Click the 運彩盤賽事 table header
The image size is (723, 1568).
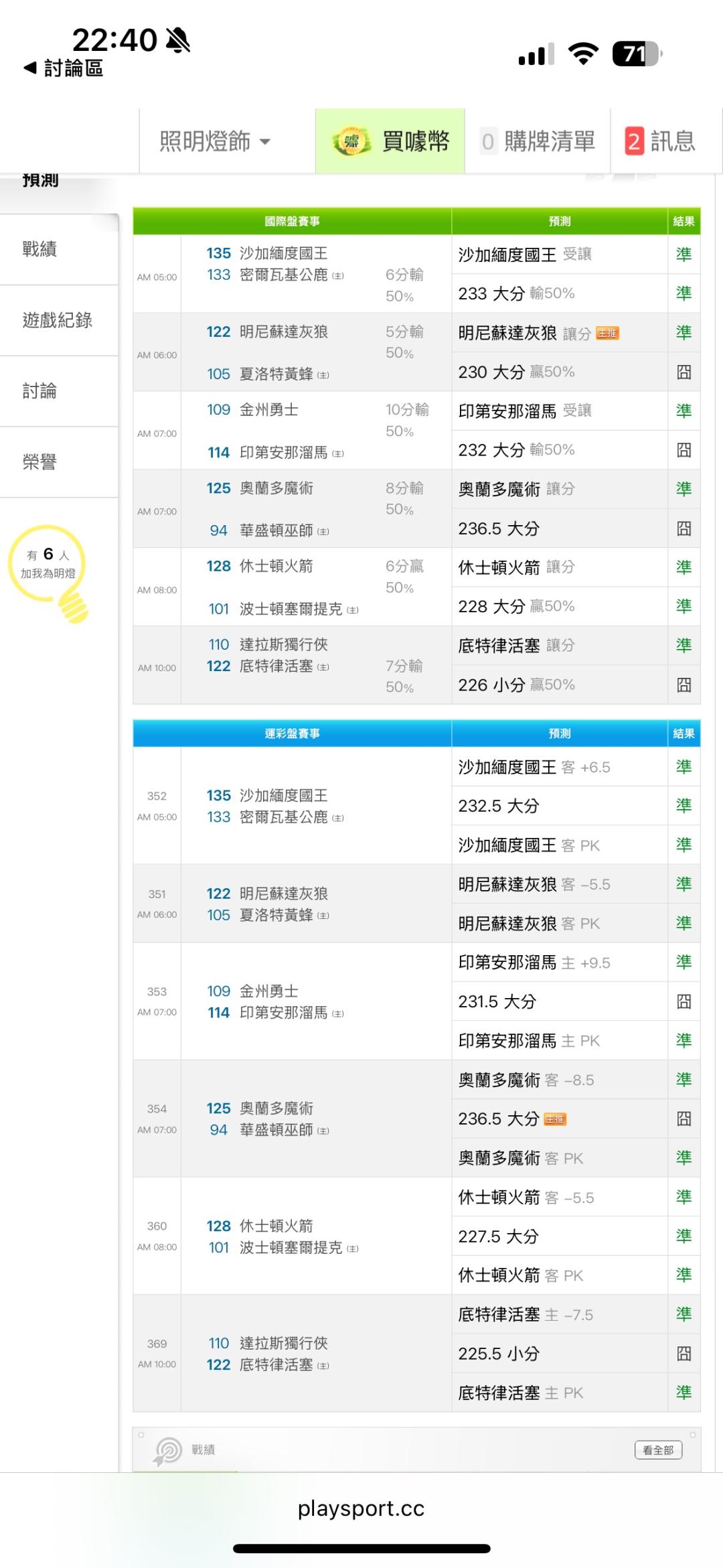click(292, 733)
